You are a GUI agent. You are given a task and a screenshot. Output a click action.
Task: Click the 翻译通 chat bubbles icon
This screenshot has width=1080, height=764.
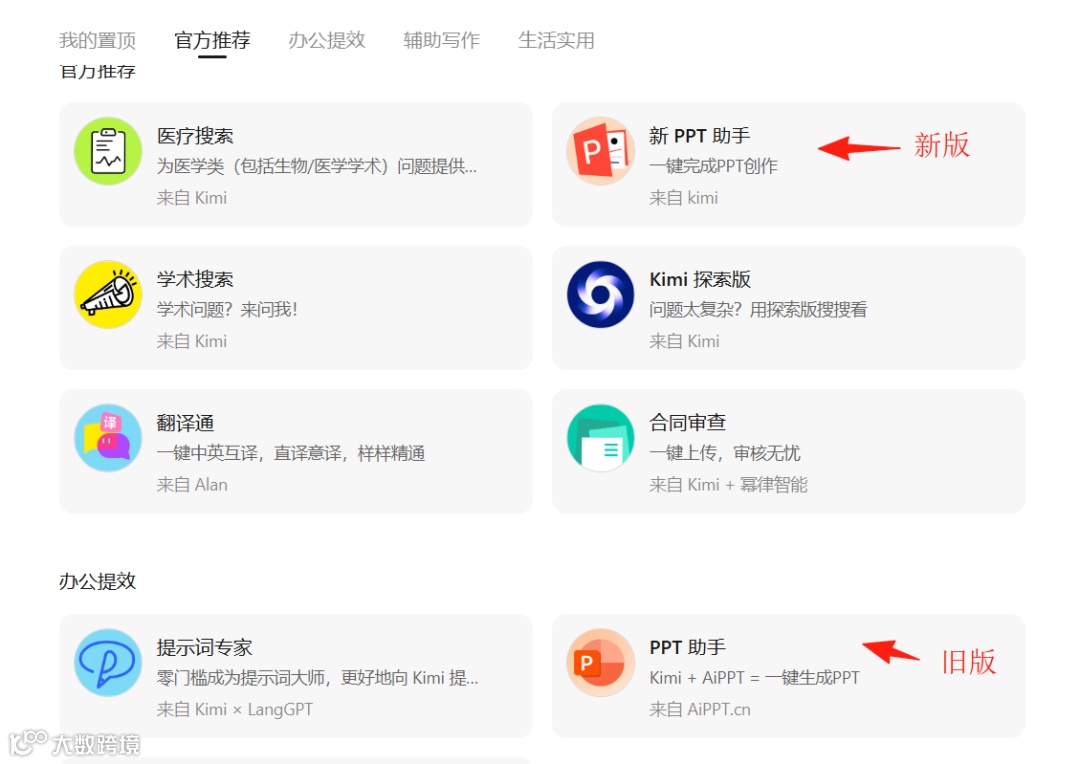(x=108, y=437)
